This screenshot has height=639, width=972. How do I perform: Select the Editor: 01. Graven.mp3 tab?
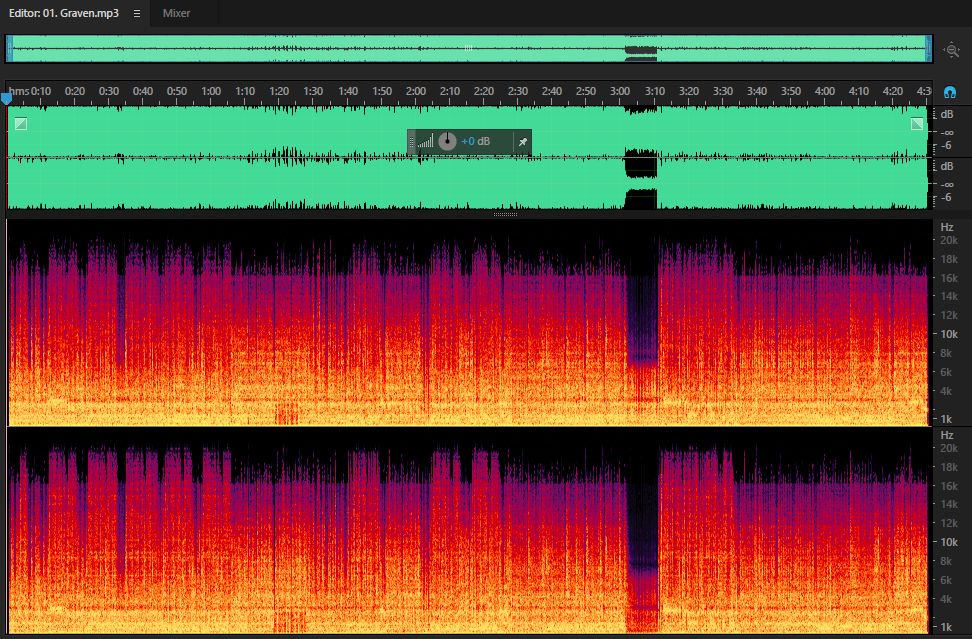click(x=64, y=13)
